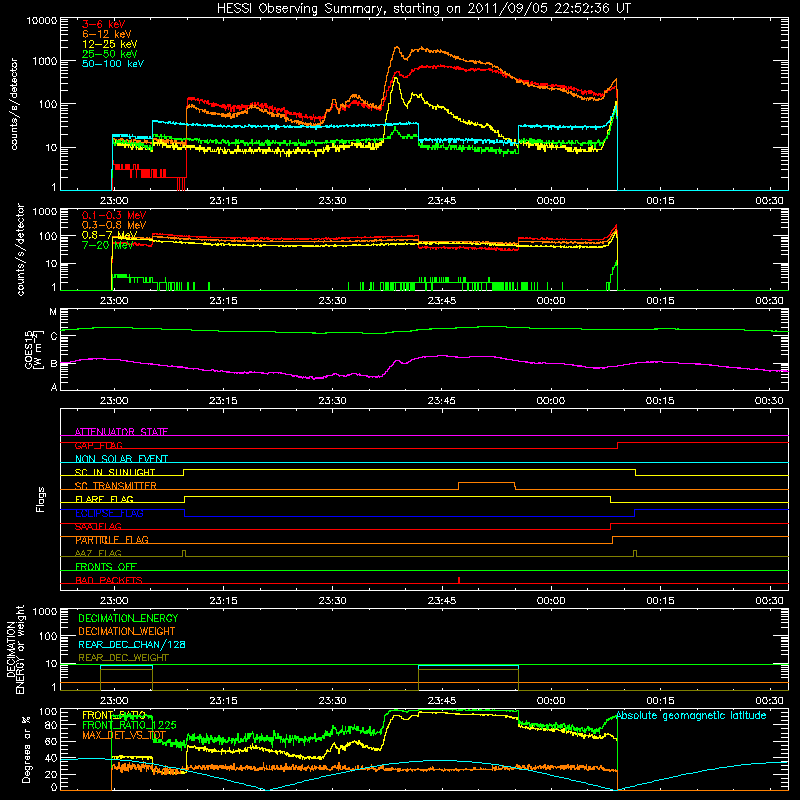
Task: Click the DECIMATION_ENERGY legend label
Action: [128, 618]
